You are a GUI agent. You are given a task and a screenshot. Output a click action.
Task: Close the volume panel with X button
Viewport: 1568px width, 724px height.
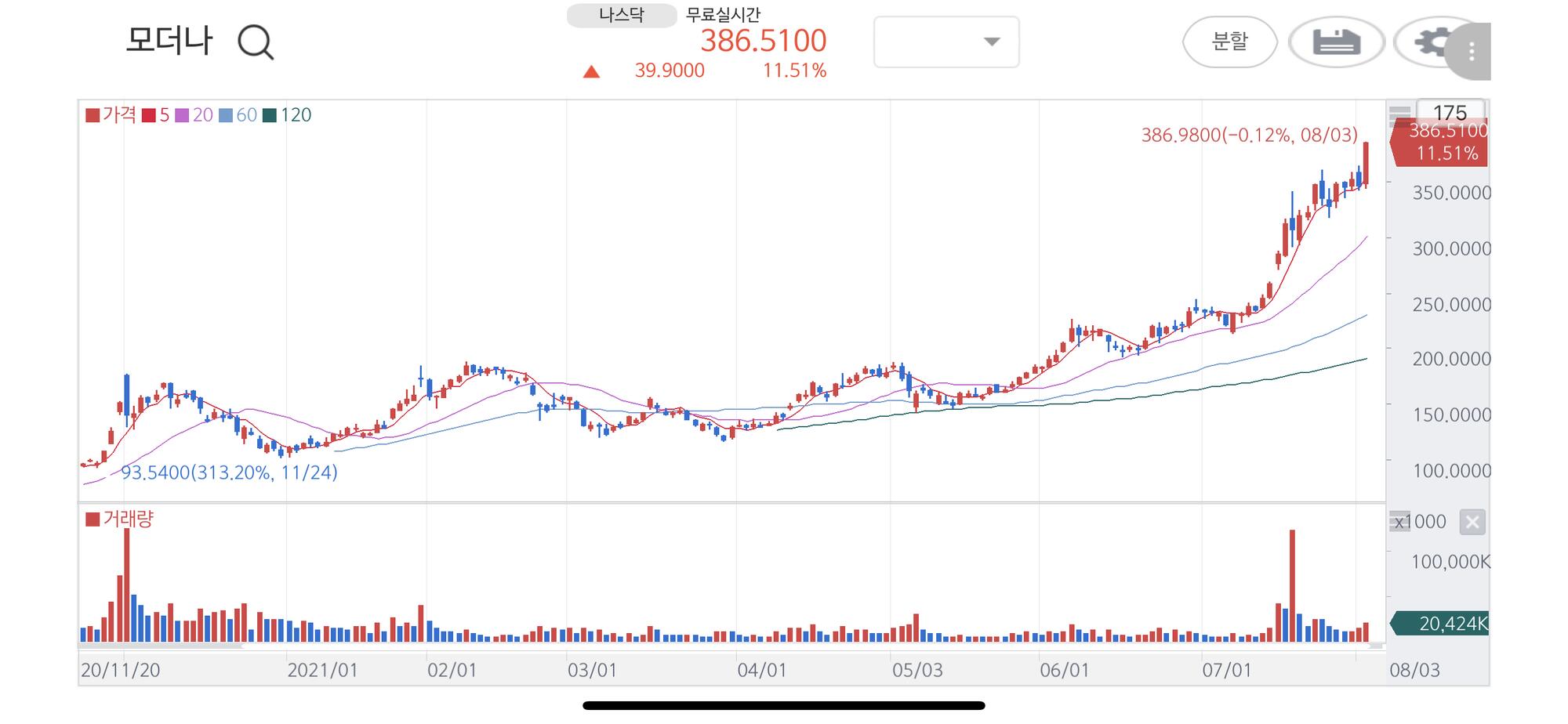(1472, 522)
